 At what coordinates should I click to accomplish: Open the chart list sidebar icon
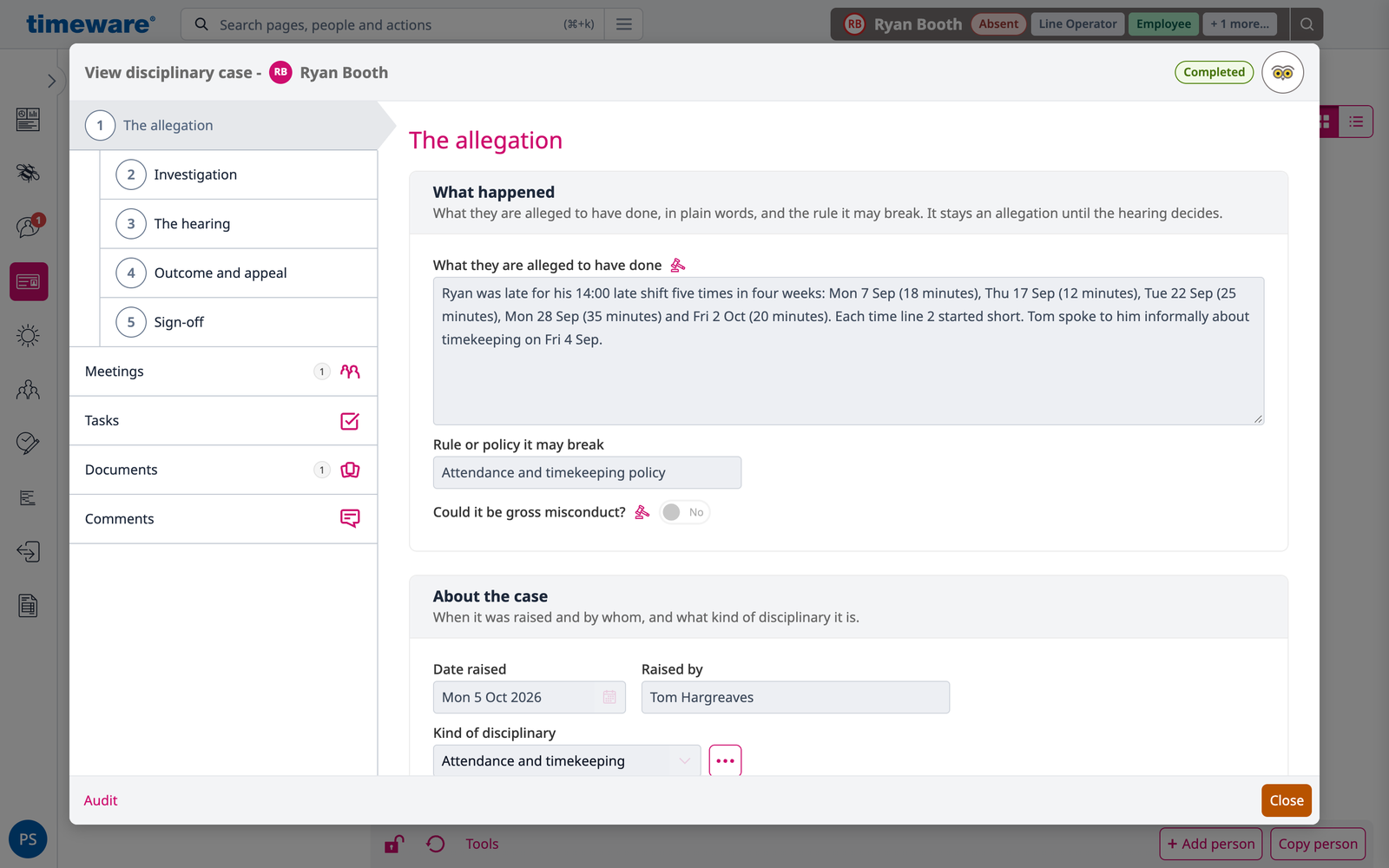(x=28, y=497)
